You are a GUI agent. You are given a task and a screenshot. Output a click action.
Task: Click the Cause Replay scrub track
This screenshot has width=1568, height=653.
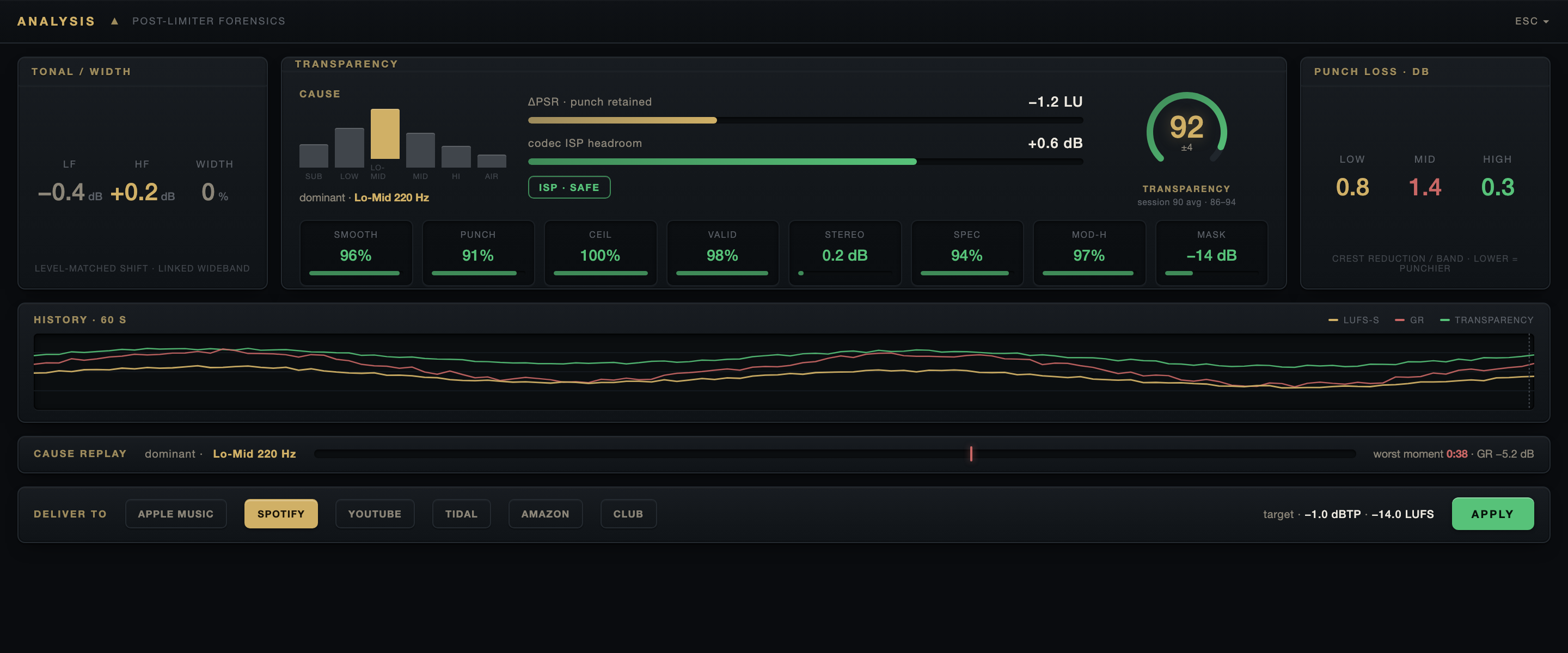click(x=835, y=453)
